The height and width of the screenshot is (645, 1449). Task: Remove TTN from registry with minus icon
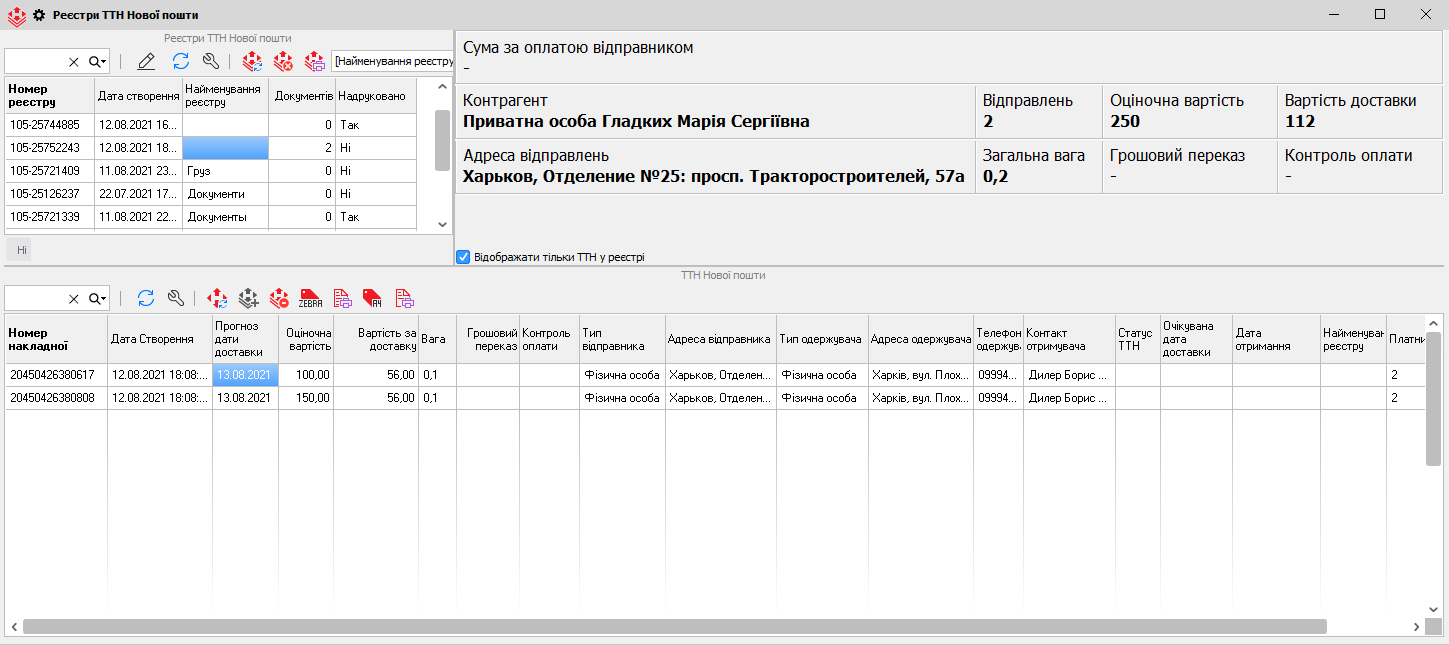click(x=279, y=298)
